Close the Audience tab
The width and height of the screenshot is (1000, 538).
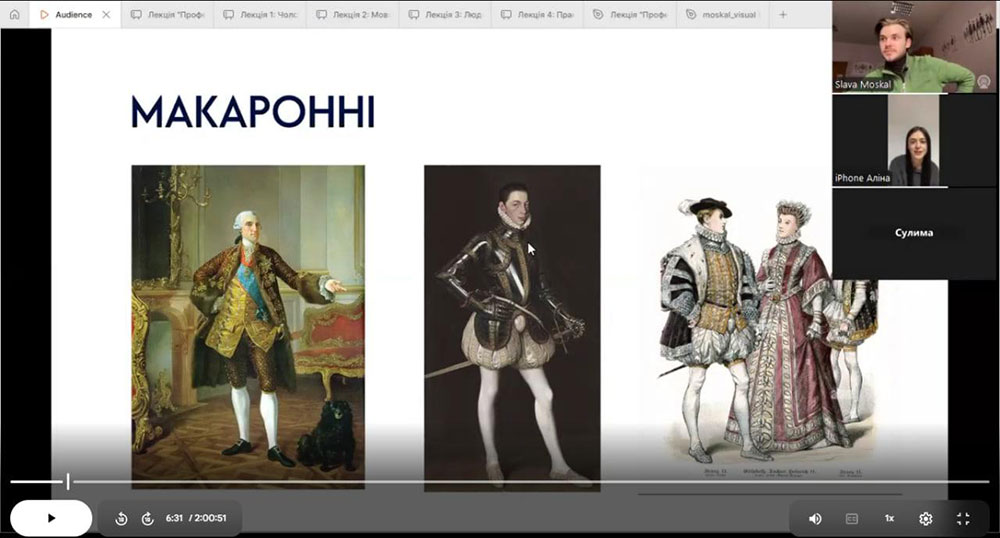[106, 15]
